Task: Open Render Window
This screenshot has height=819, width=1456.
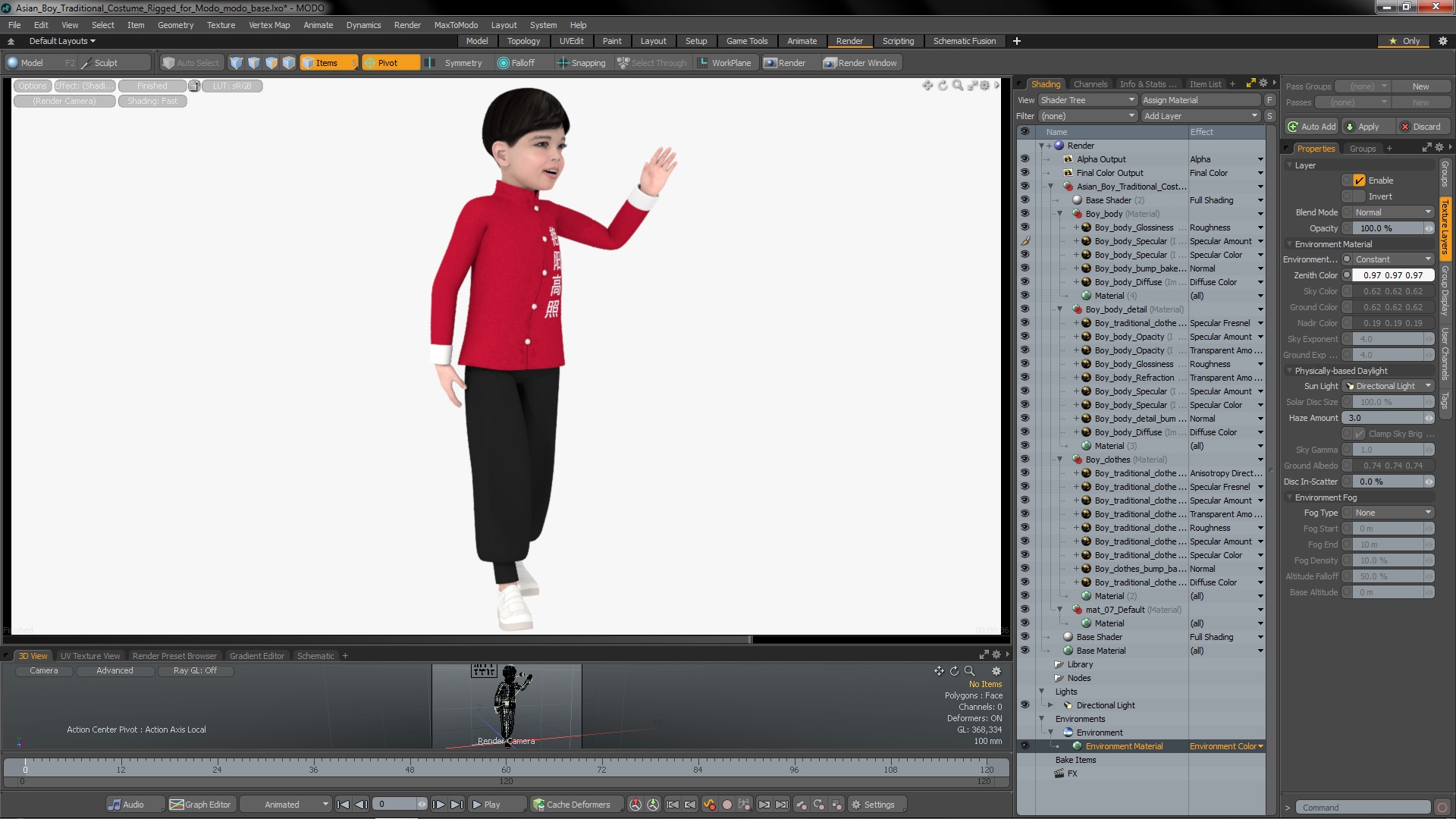Action: pos(861,63)
